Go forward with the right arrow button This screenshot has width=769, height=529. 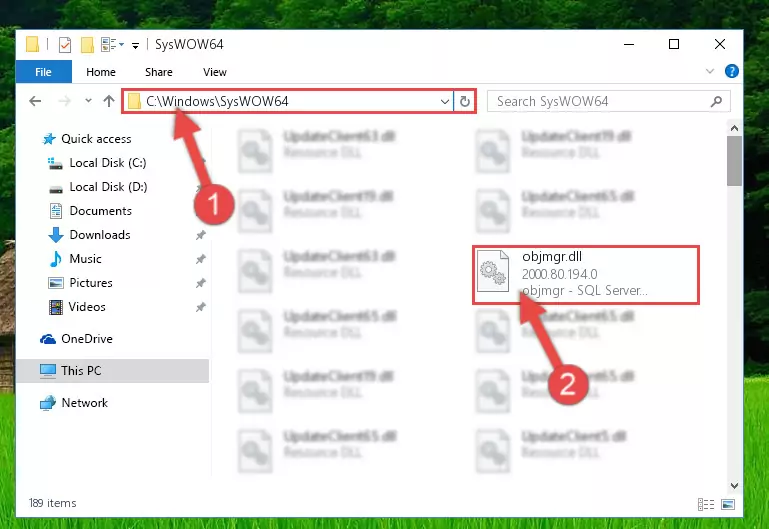click(x=64, y=101)
